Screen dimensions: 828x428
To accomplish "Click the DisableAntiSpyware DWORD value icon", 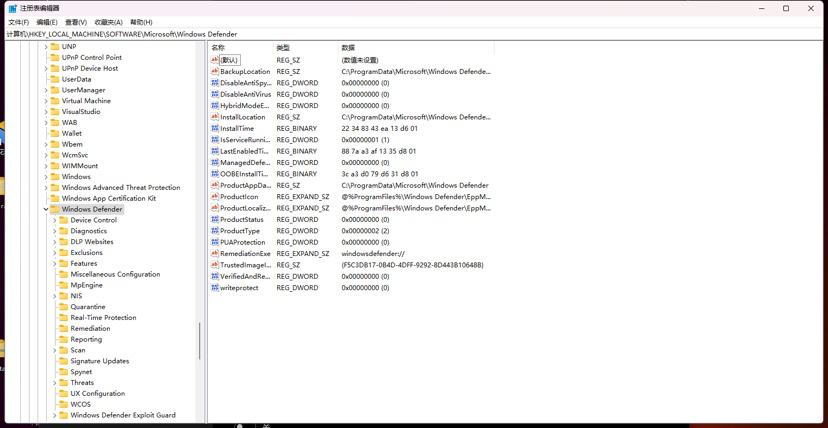I will point(214,83).
